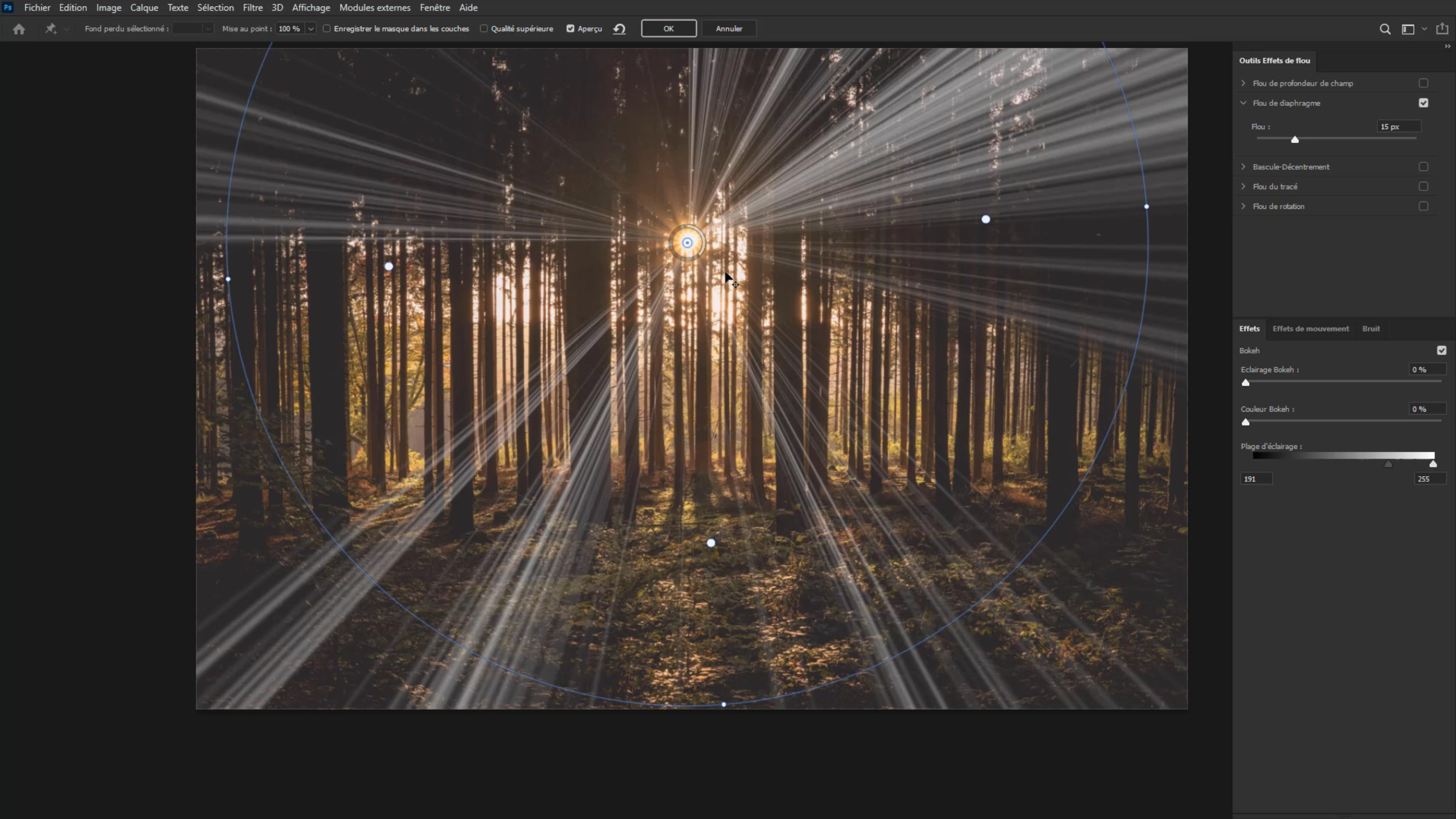This screenshot has height=819, width=1456.
Task: Open the Fenêtre menu
Action: (435, 7)
